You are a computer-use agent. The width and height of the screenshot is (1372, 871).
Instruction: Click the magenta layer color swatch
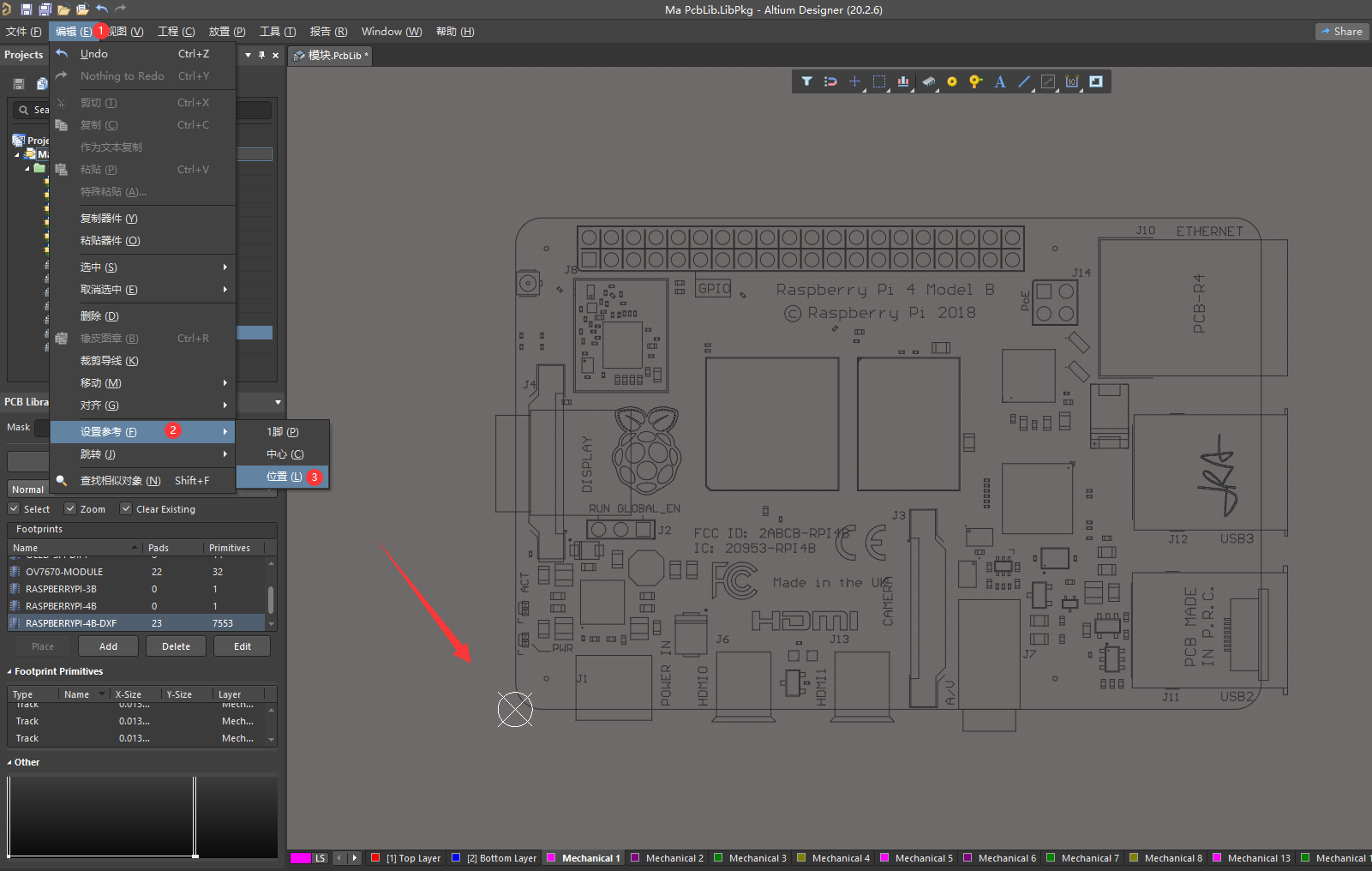[302, 857]
